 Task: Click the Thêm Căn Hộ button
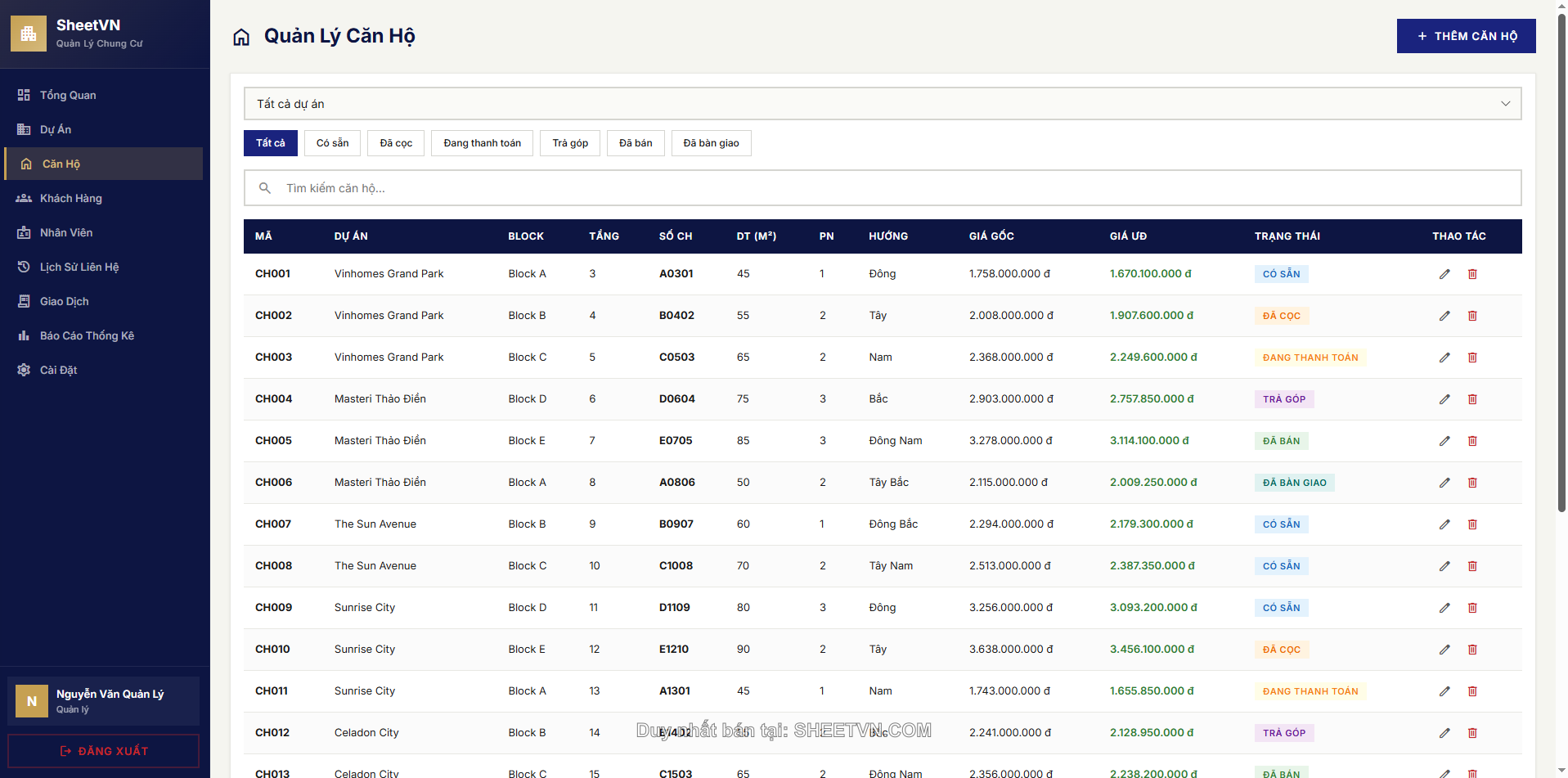click(1466, 36)
